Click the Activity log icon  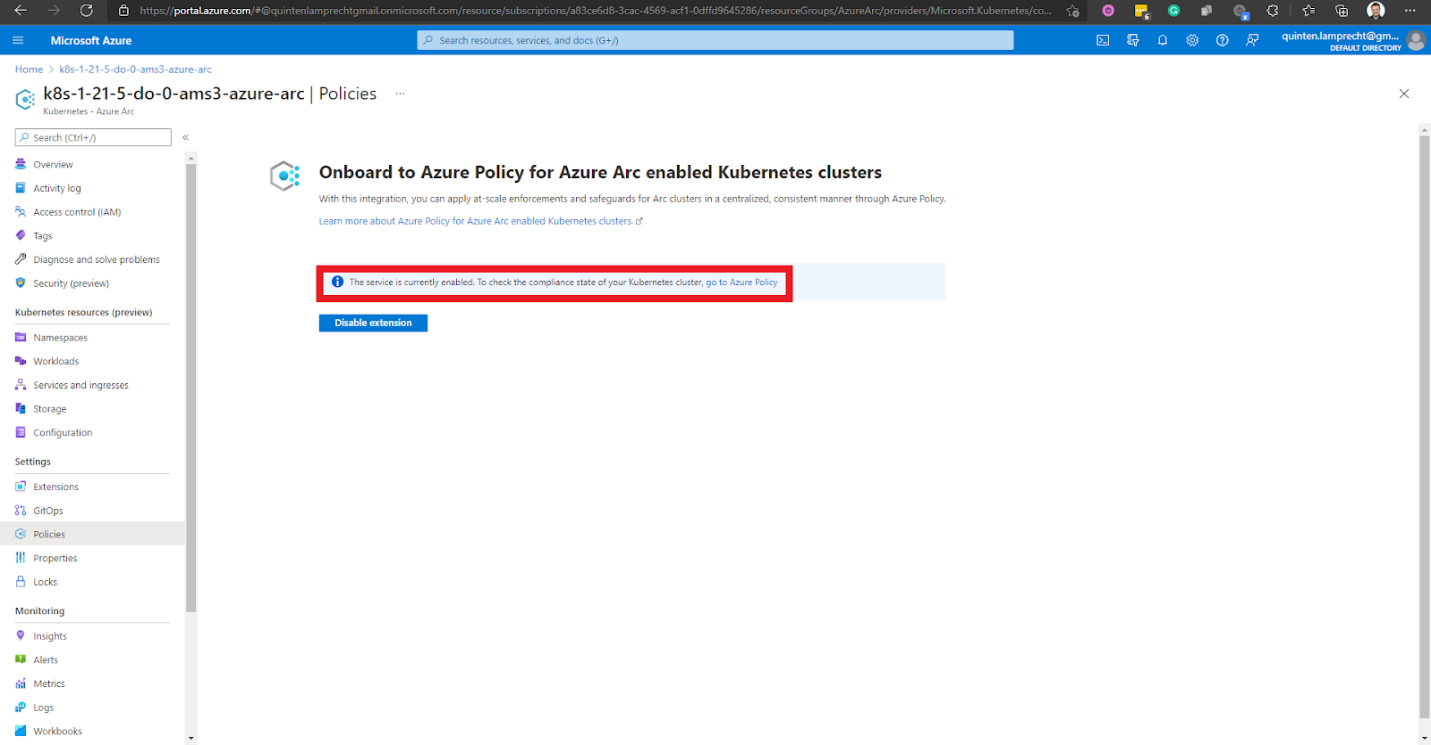[x=21, y=188]
